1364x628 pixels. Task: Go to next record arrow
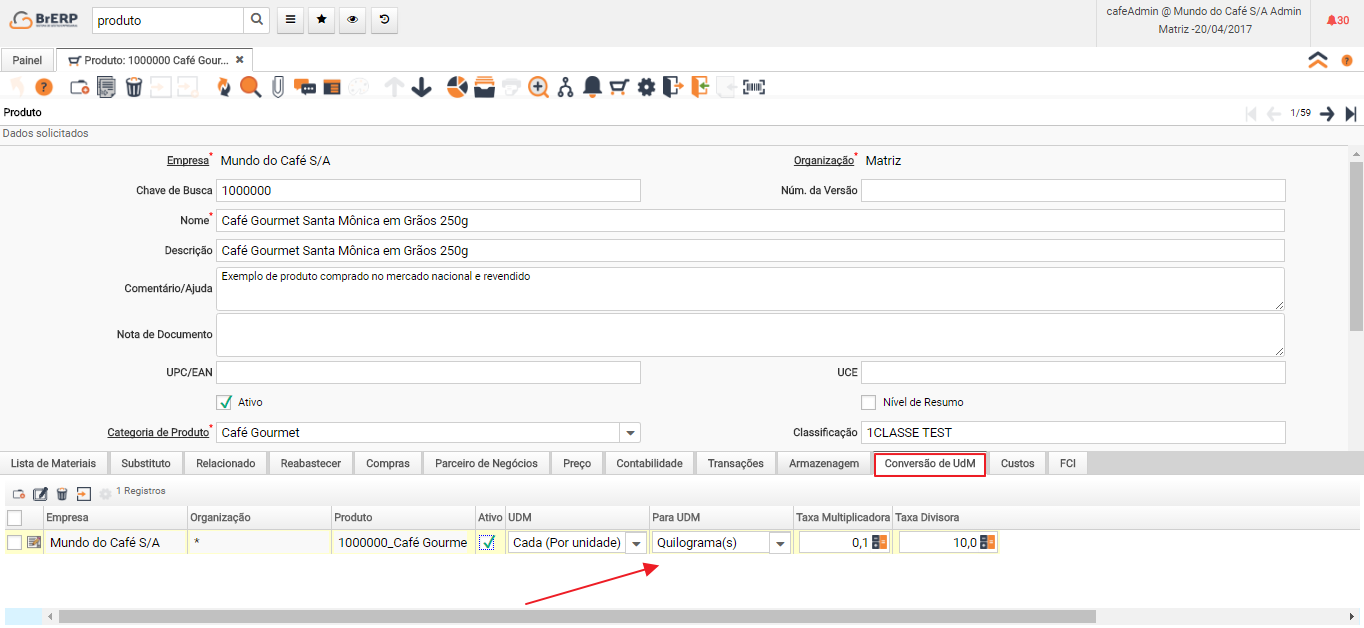pyautogui.click(x=1327, y=114)
